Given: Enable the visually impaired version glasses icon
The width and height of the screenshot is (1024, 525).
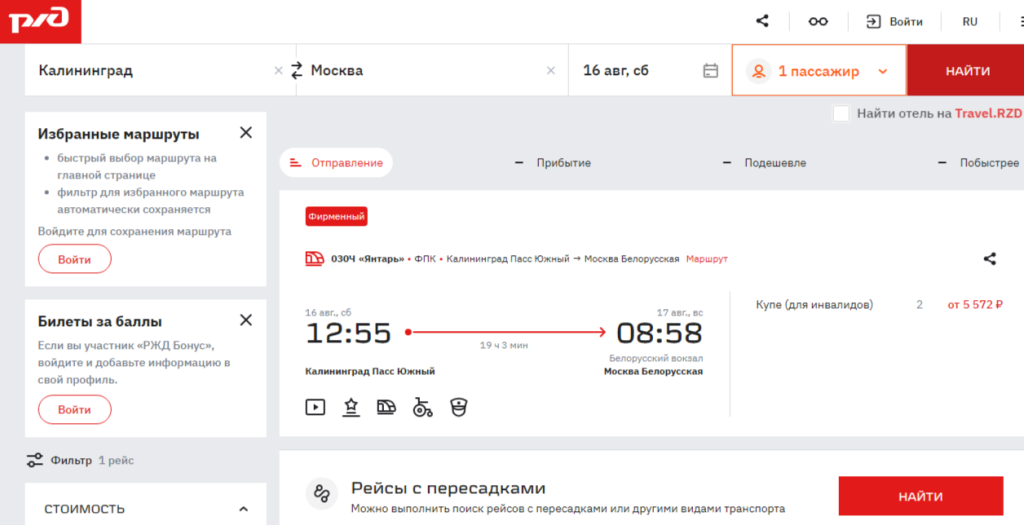Looking at the screenshot, I should click(x=818, y=22).
